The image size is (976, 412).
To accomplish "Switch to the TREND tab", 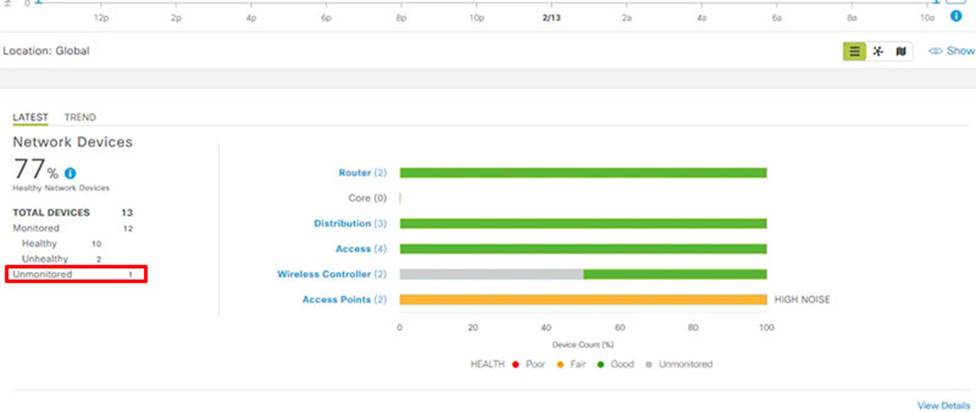I will [80, 117].
